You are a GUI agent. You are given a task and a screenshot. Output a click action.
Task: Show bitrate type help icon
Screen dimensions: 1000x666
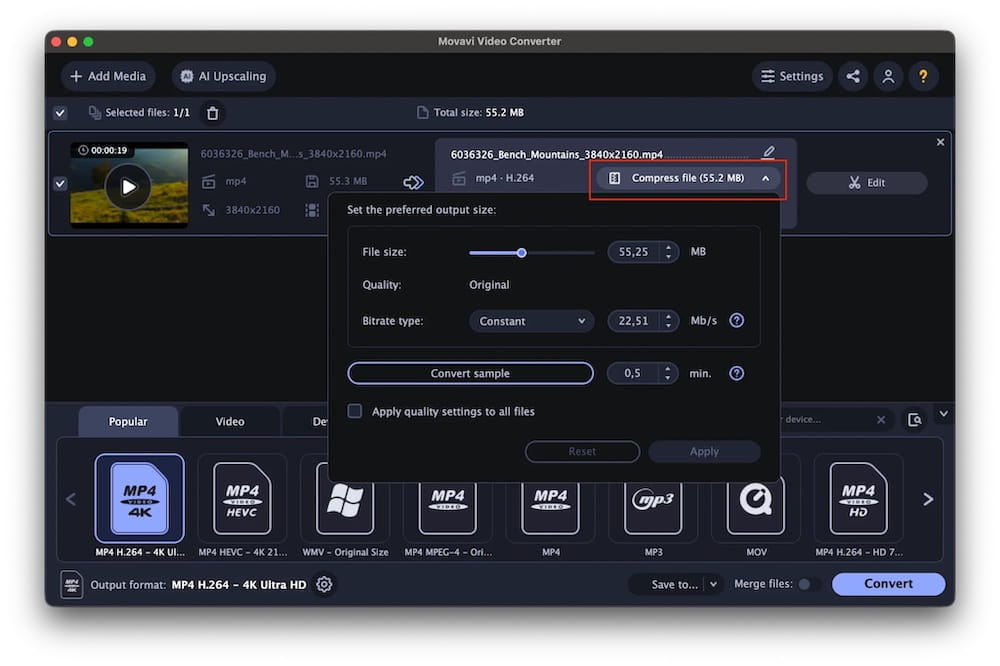point(736,320)
